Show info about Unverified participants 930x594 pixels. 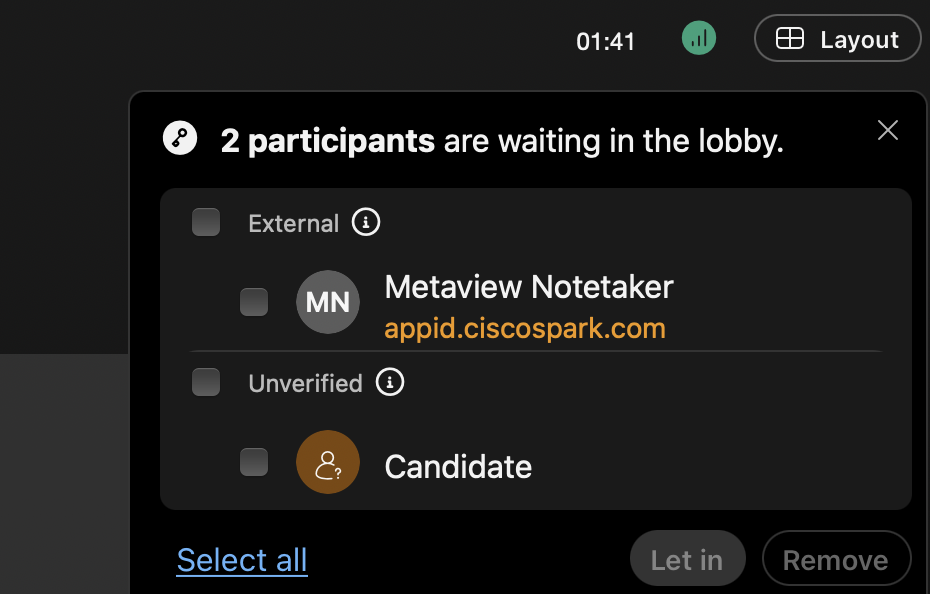390,382
